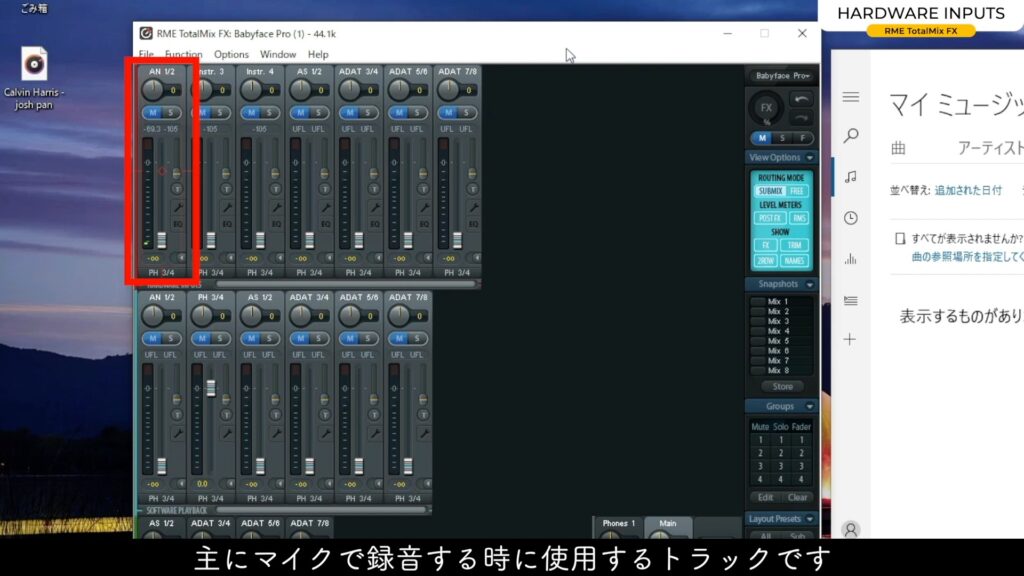Open the Window menu
This screenshot has height=576, width=1024.
coord(278,54)
